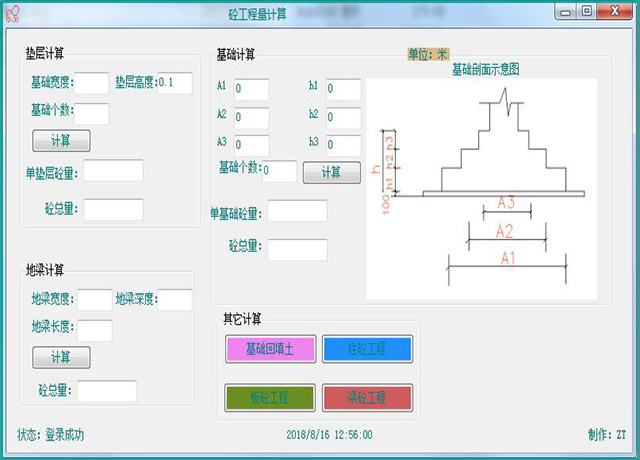Click the 制作: ZT credit text

(607, 435)
